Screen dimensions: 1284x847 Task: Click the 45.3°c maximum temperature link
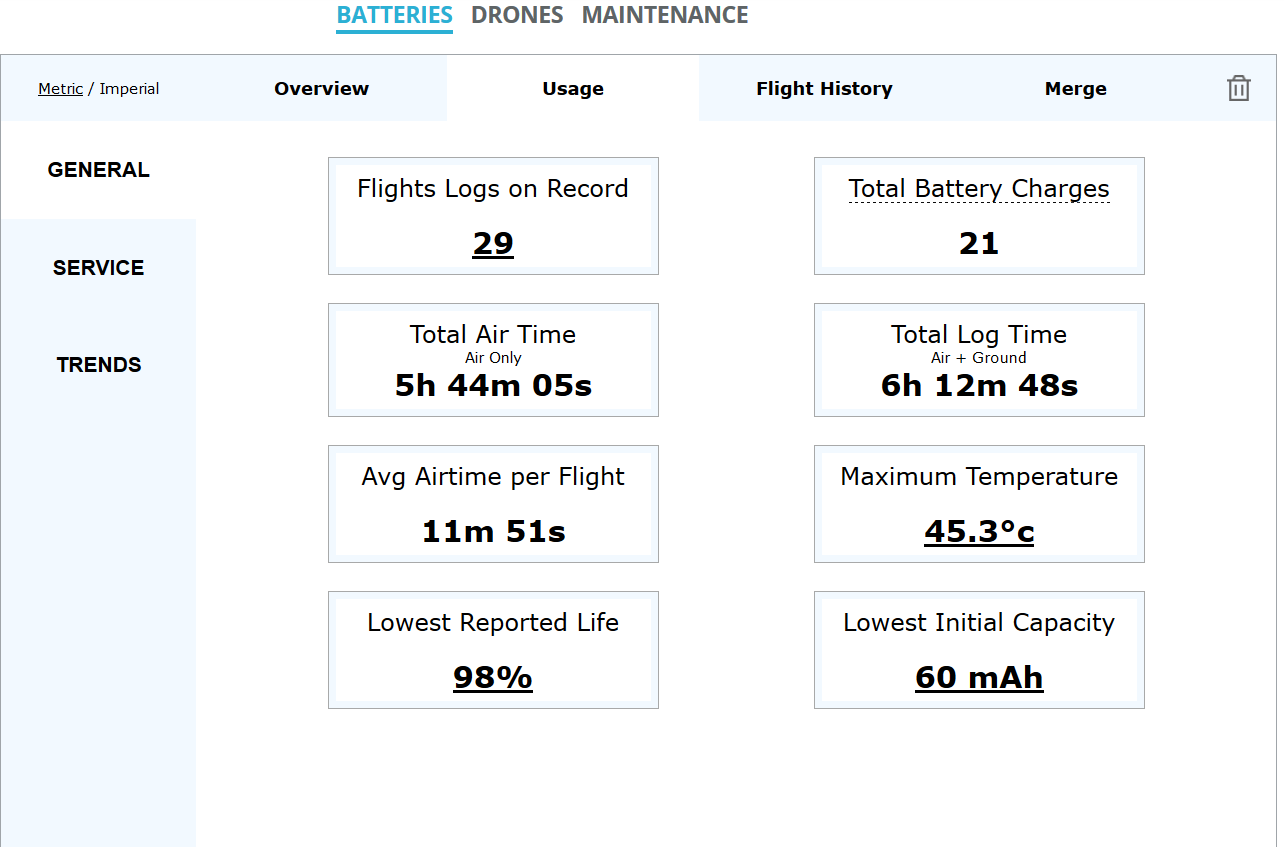tap(978, 531)
